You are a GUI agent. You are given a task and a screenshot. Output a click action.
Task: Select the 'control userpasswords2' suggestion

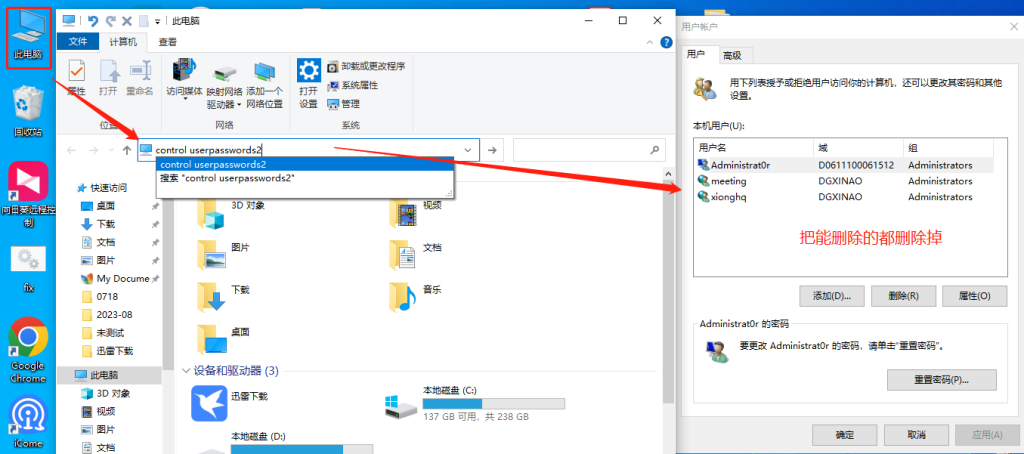(x=304, y=165)
